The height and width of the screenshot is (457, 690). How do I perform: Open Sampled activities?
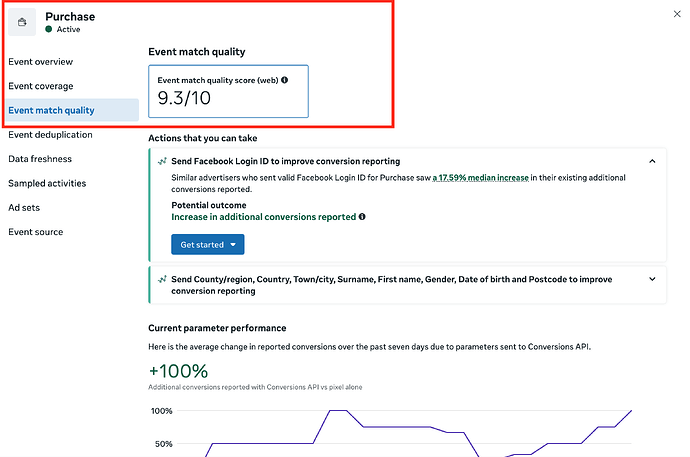pos(47,183)
